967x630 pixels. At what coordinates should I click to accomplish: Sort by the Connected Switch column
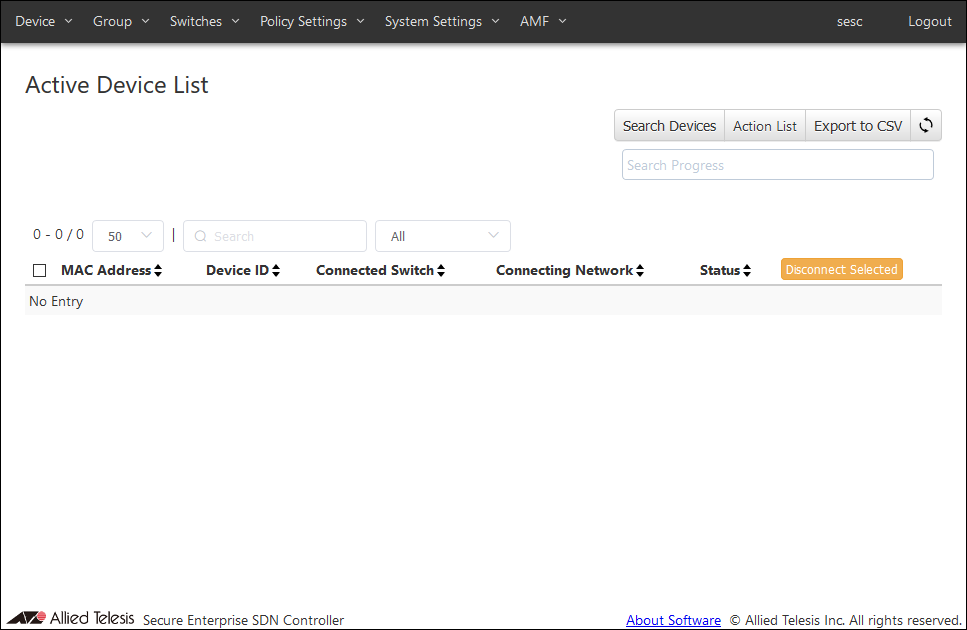[x=380, y=271]
